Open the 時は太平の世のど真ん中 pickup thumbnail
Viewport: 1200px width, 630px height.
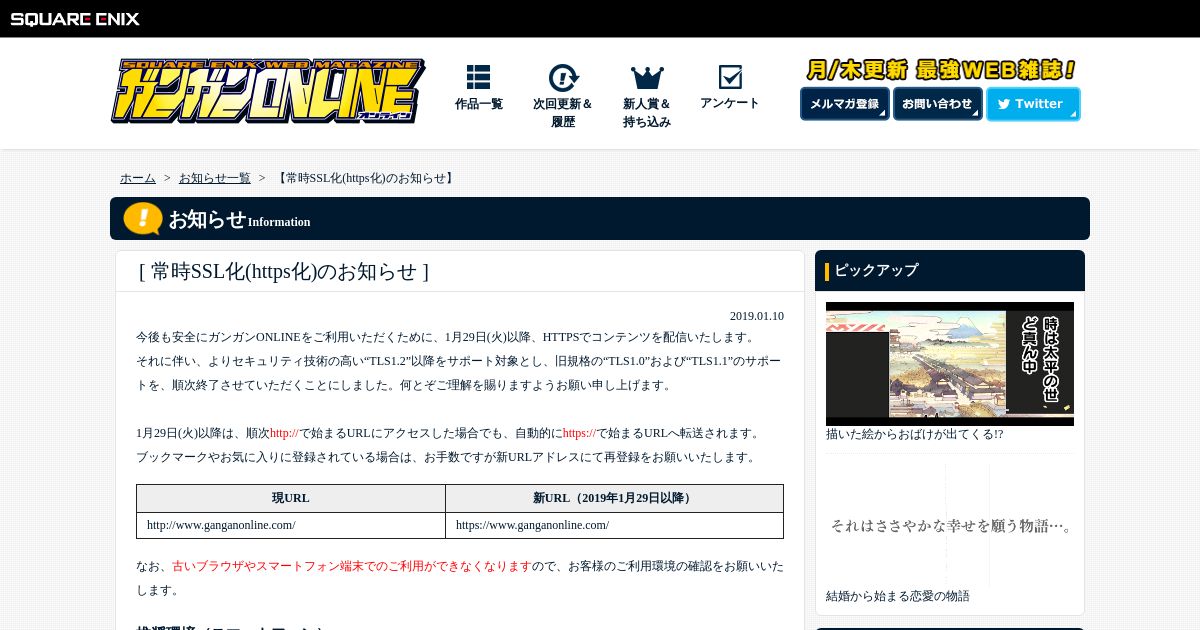click(950, 364)
